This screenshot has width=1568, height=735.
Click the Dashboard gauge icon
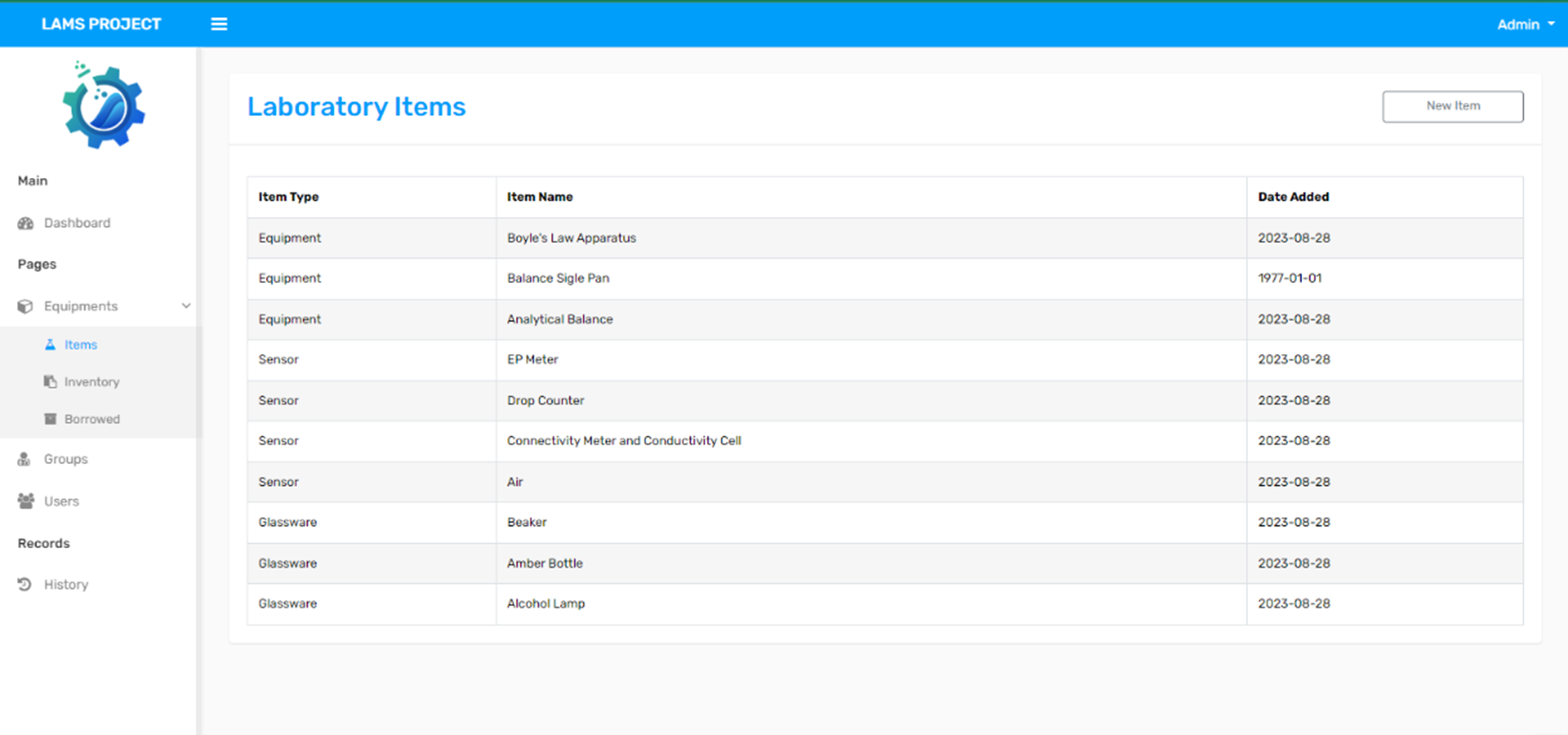(x=26, y=223)
